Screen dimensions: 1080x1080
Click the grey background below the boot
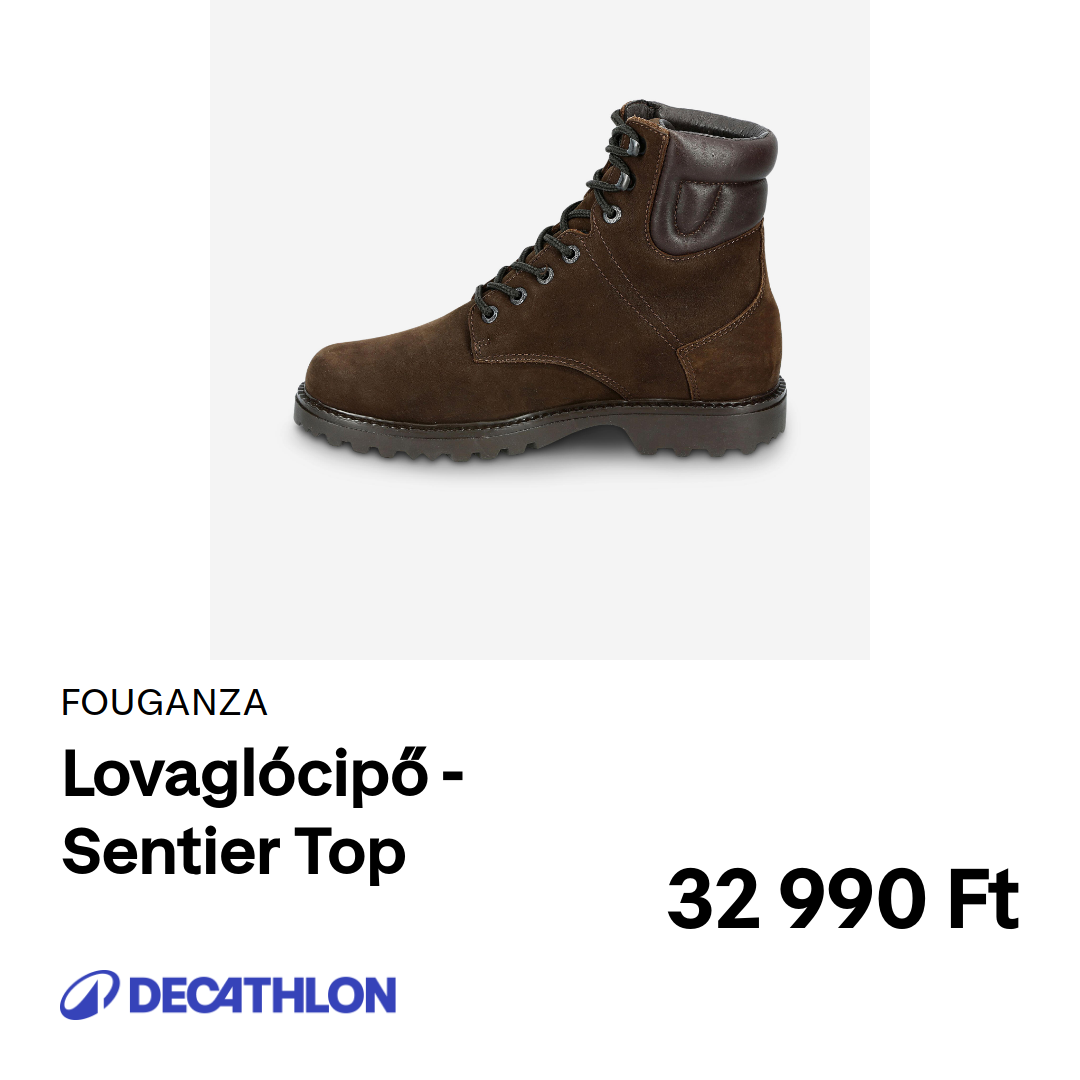pyautogui.click(x=540, y=558)
